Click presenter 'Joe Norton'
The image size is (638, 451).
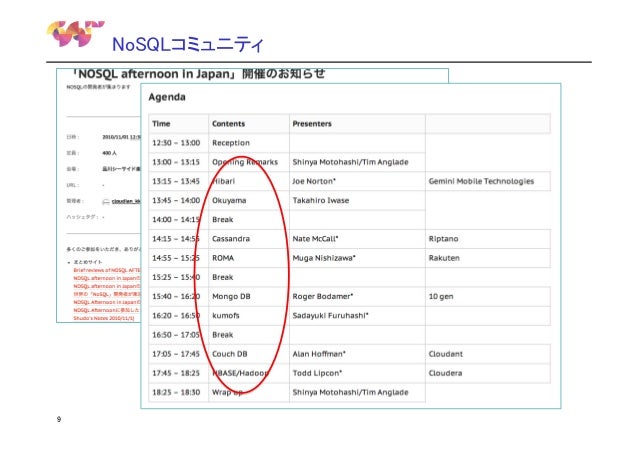click(x=314, y=181)
